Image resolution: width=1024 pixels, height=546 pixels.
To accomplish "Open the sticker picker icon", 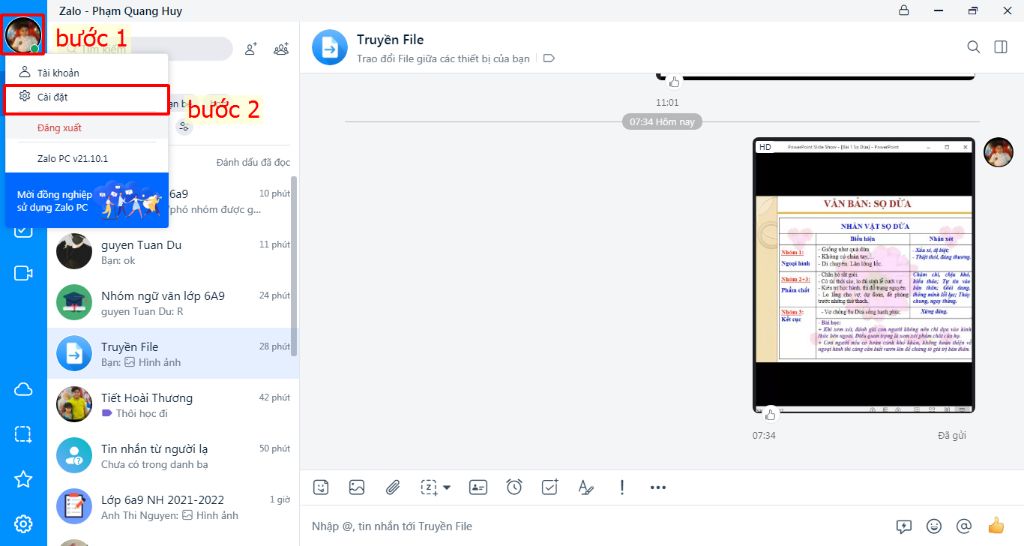I will (x=321, y=487).
